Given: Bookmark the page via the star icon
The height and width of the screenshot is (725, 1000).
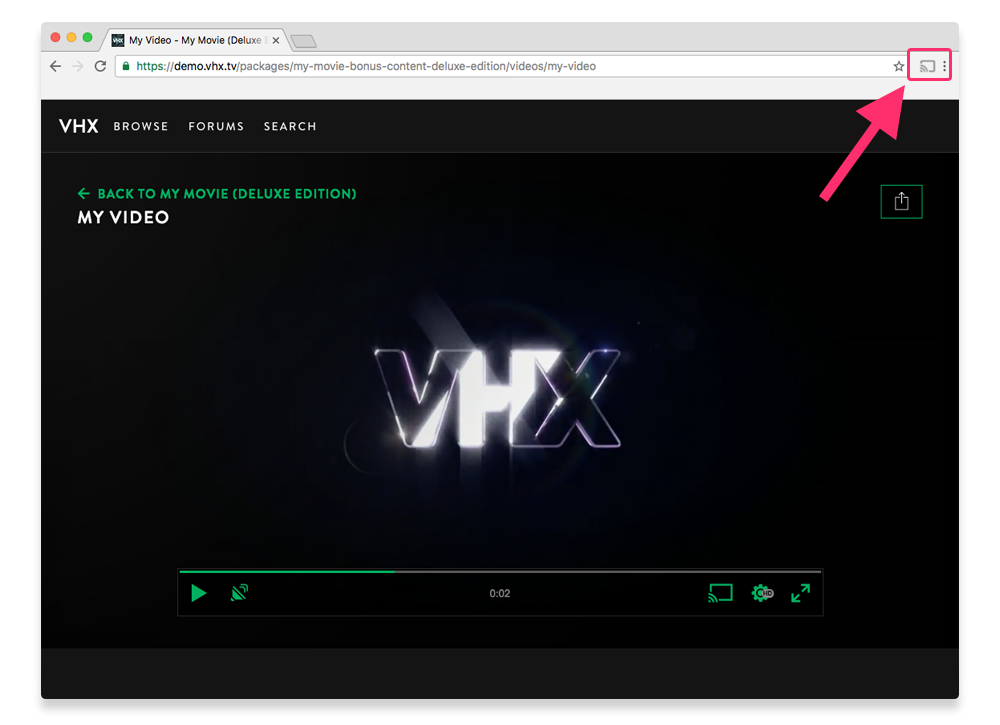Looking at the screenshot, I should click(x=898, y=66).
